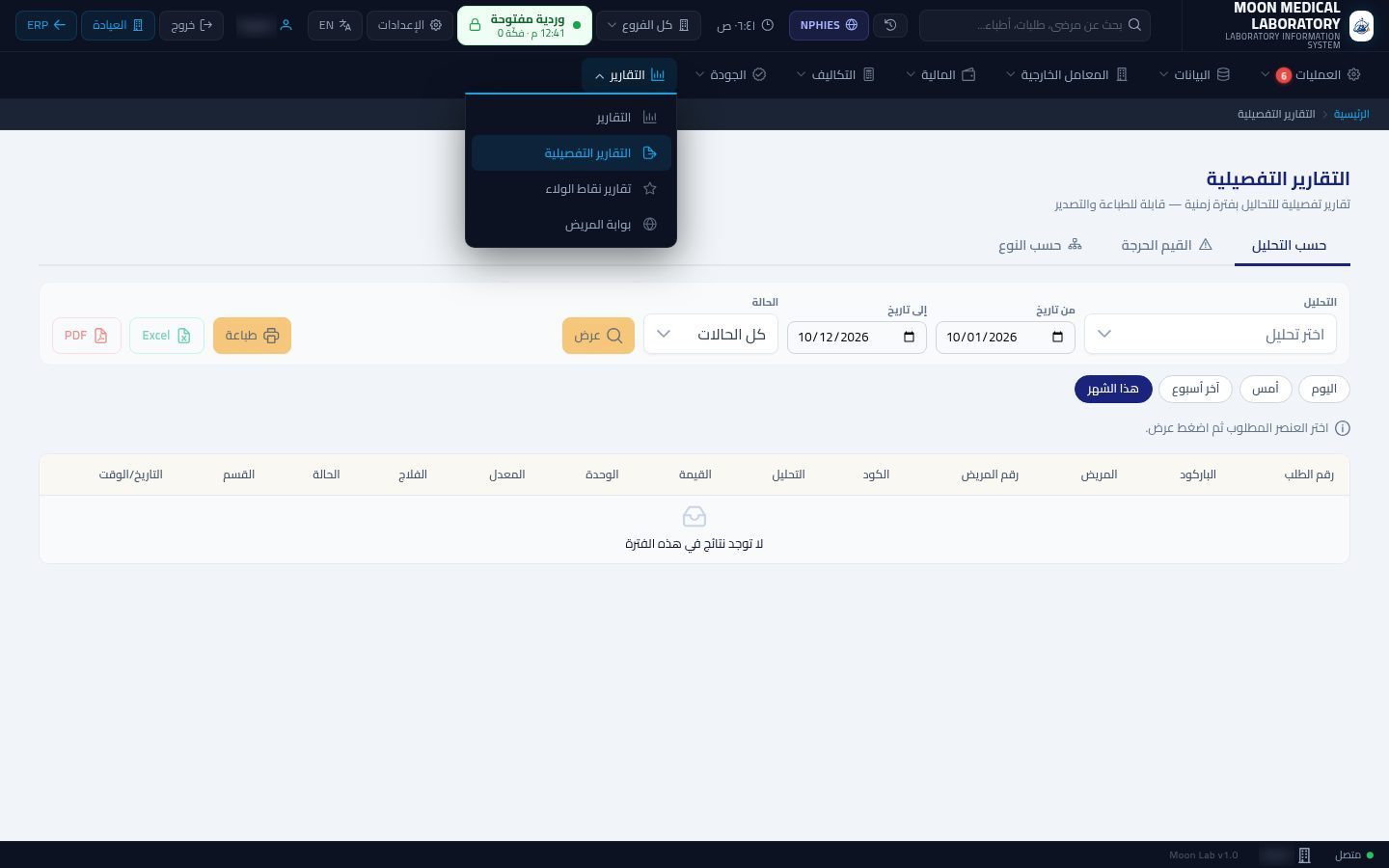Export results with the Excel button

click(167, 336)
